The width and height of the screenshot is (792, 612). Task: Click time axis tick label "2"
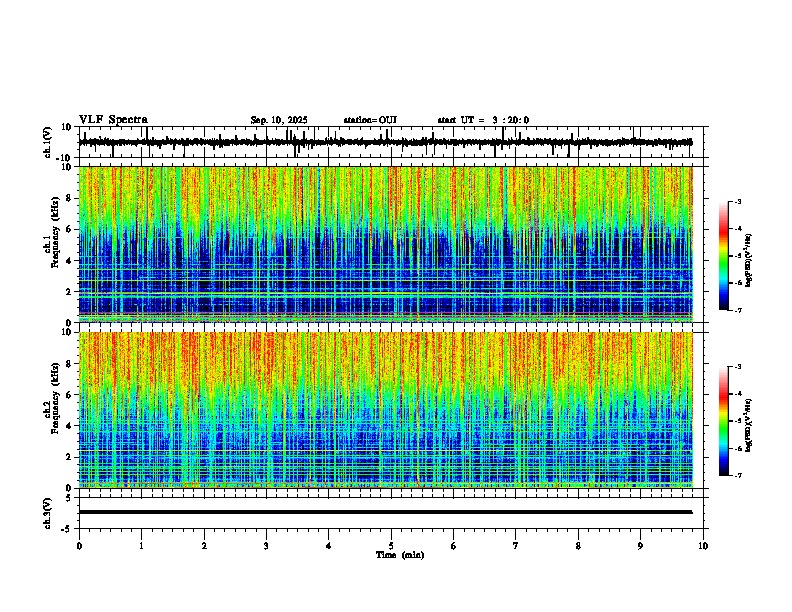204,546
